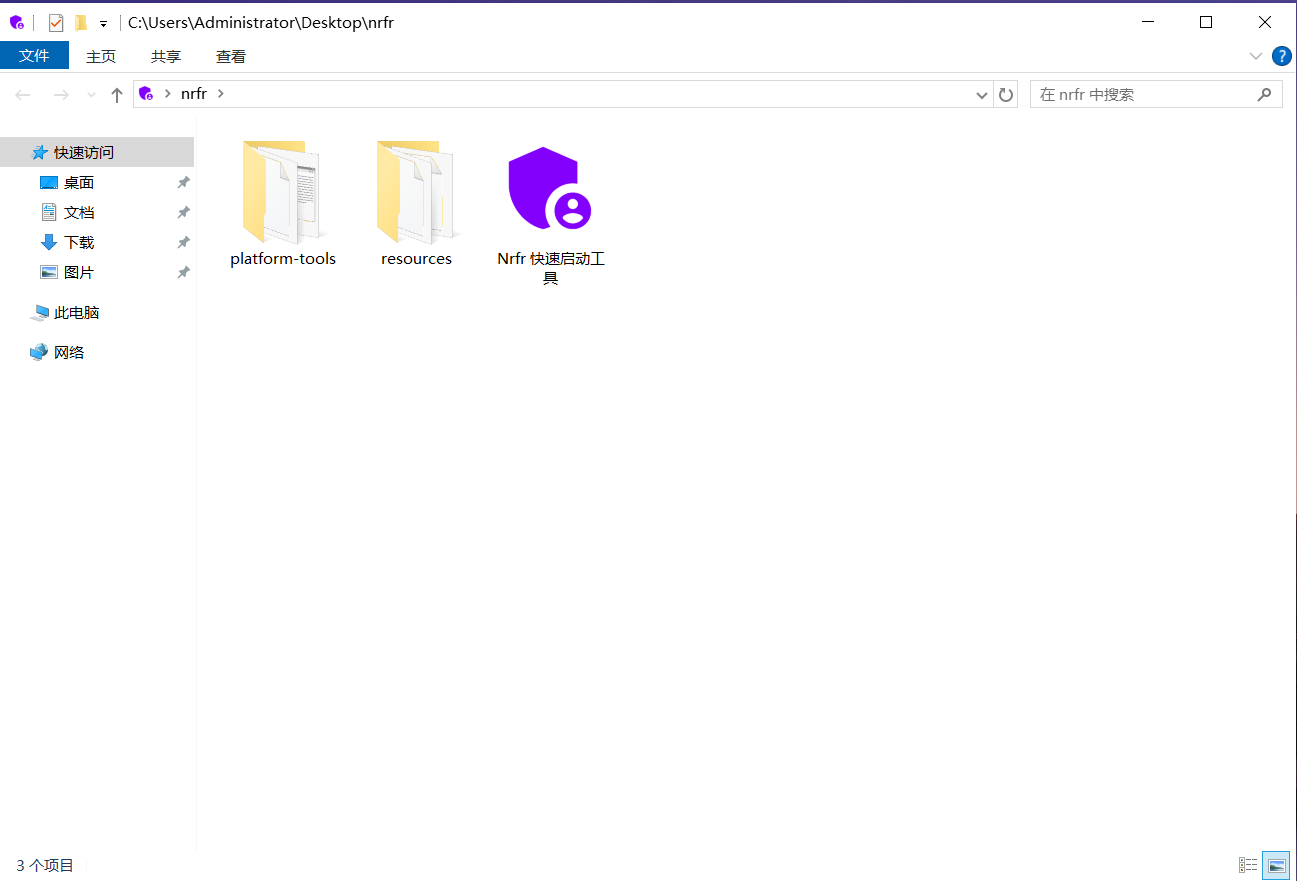Open the recent locations dropdown arrow

tap(91, 95)
